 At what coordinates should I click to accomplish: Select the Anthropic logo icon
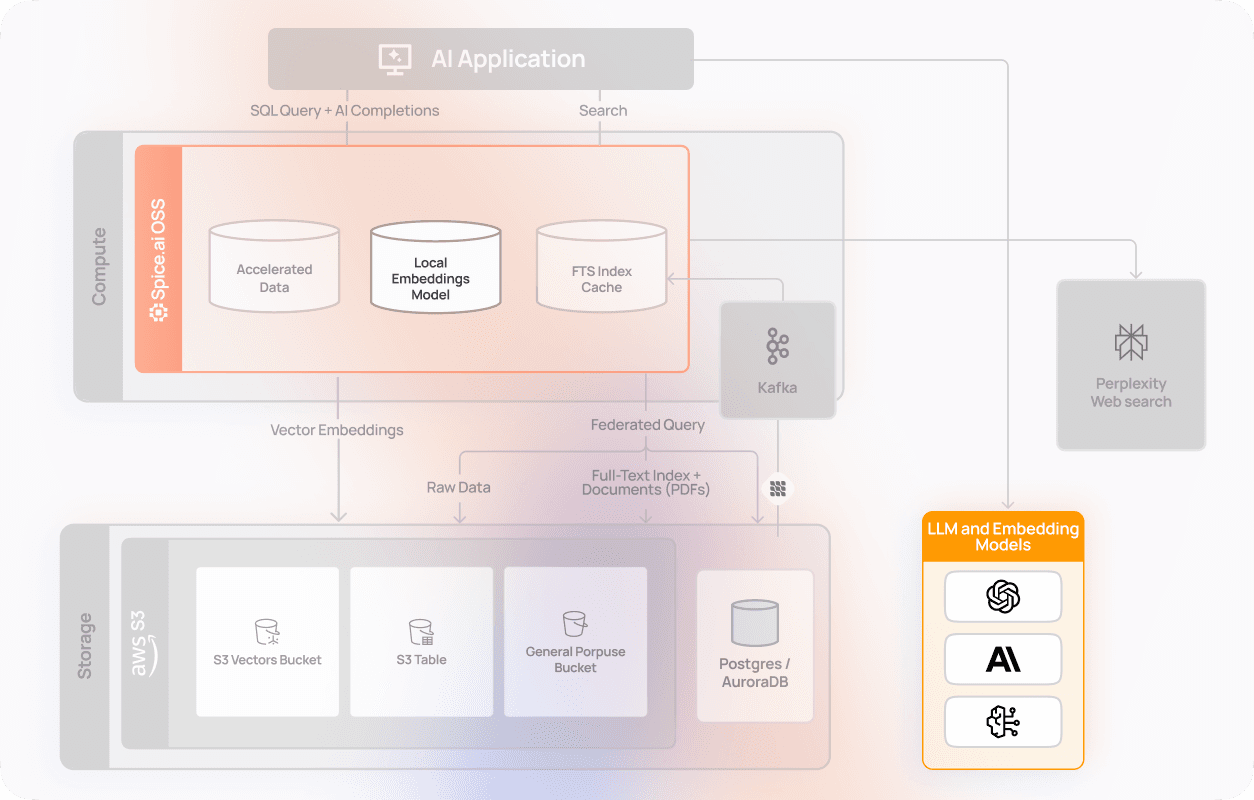tap(1003, 659)
